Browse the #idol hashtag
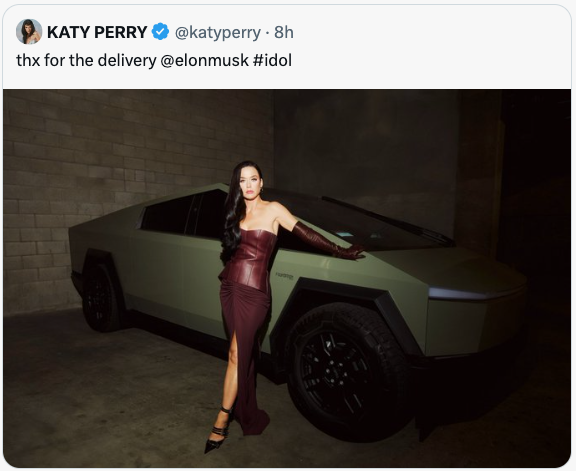This screenshot has width=576, height=471. point(272,60)
